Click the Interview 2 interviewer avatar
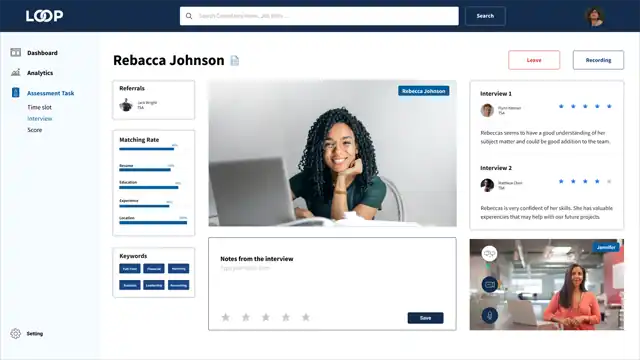The image size is (640, 360). [x=487, y=185]
